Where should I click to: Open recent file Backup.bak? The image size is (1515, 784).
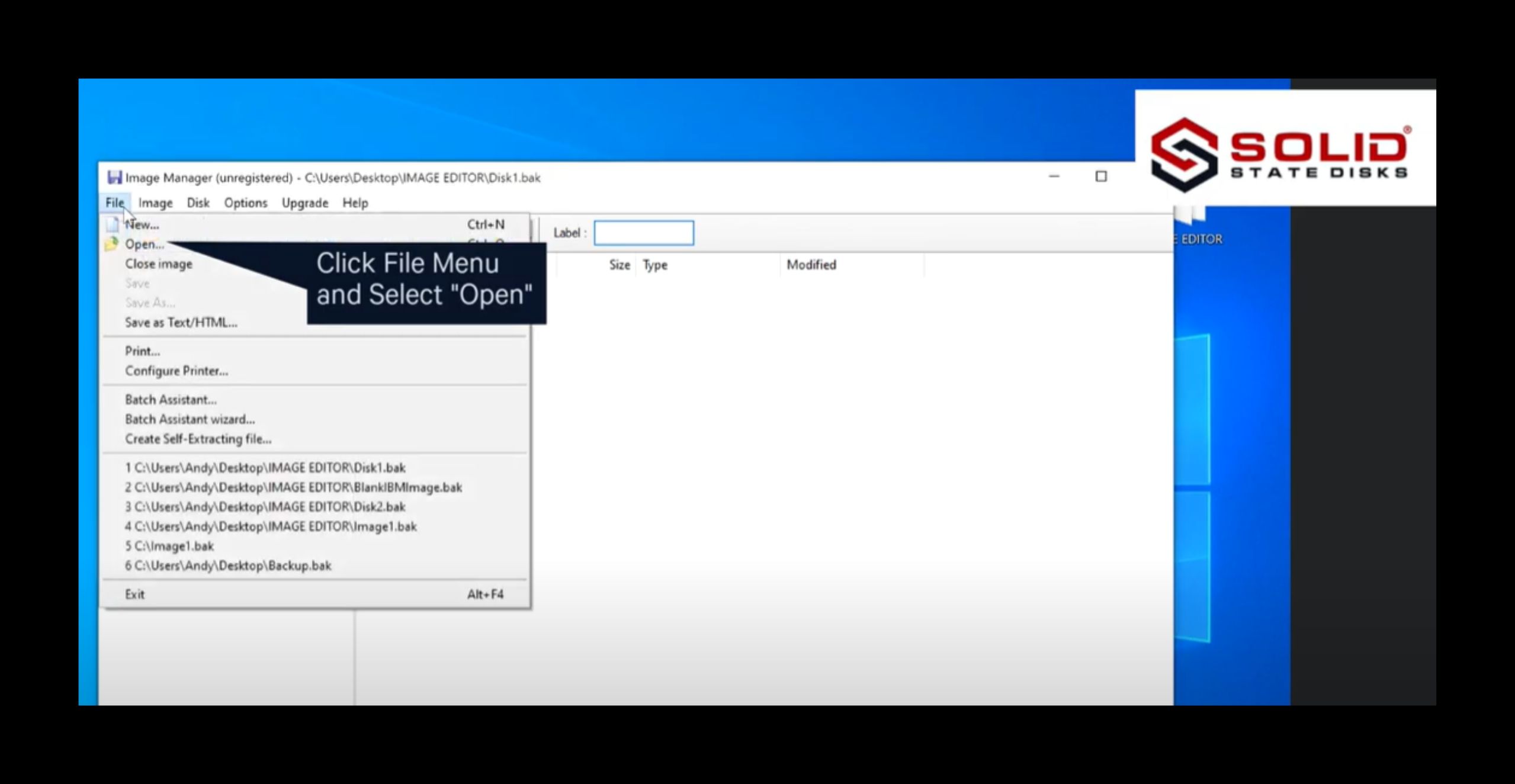pyautogui.click(x=228, y=565)
